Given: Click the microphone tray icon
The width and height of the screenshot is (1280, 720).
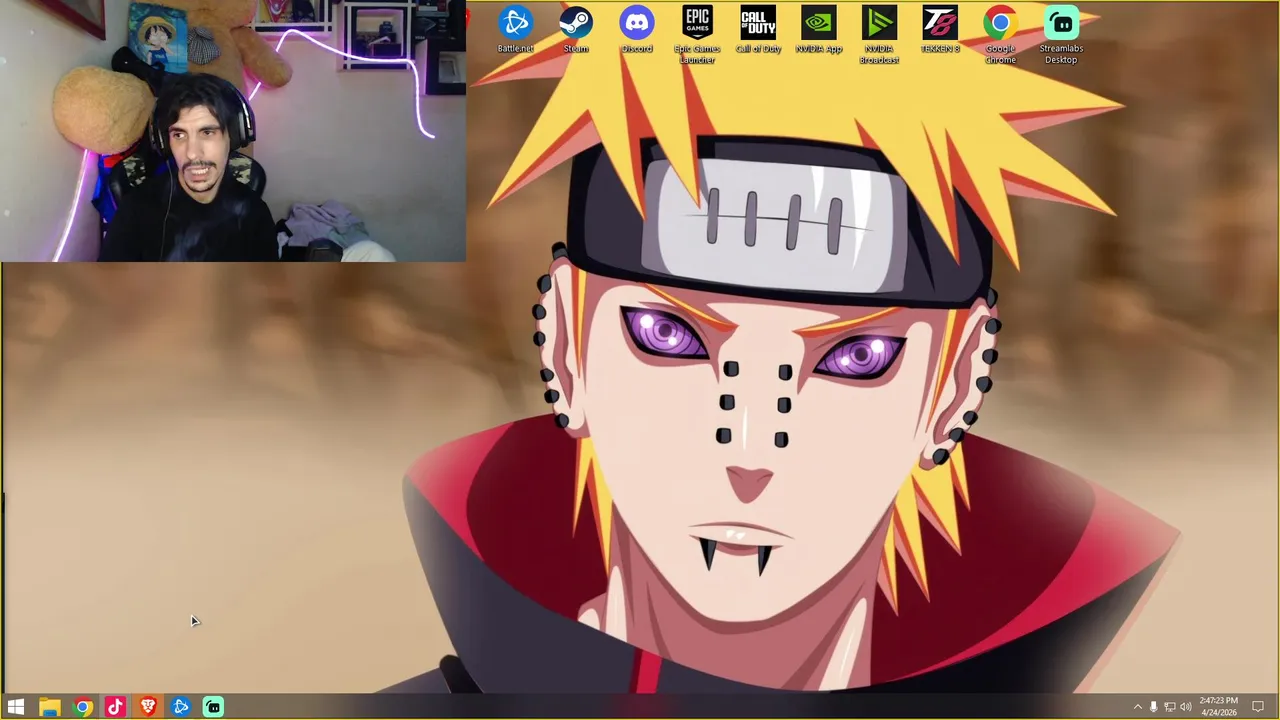Looking at the screenshot, I should (x=1153, y=707).
